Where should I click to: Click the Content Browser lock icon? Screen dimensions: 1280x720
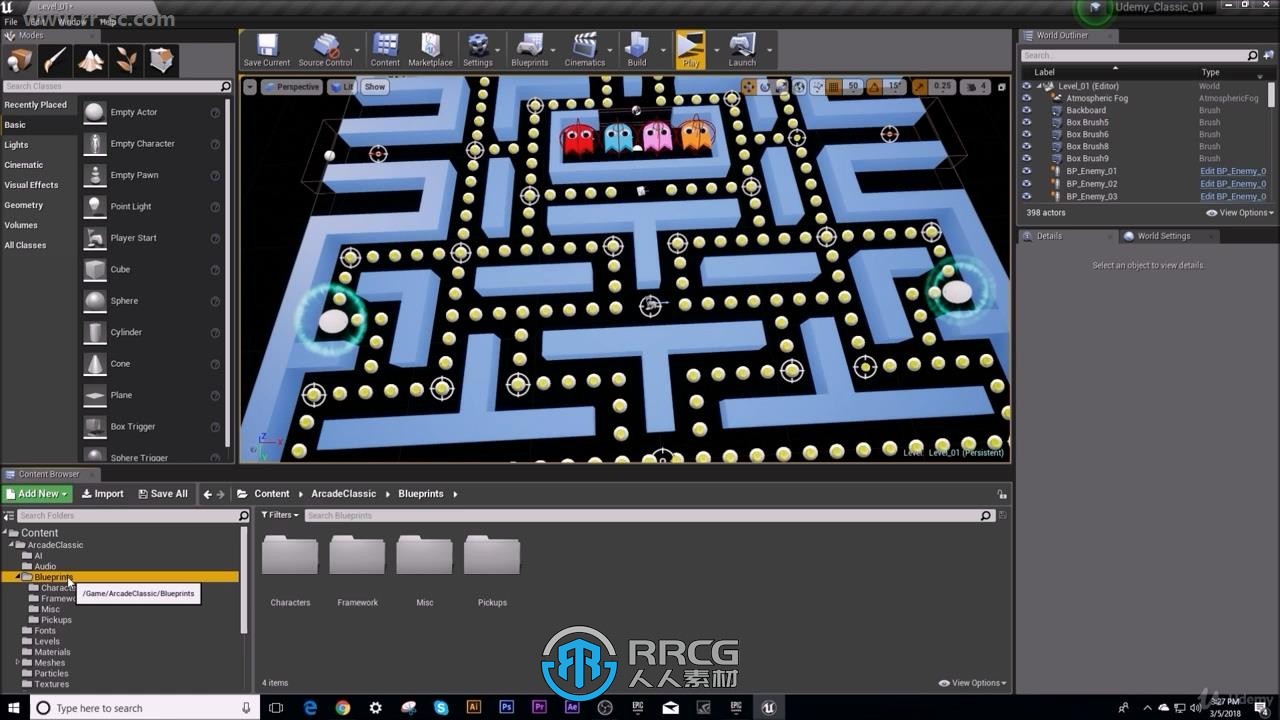tap(1001, 494)
